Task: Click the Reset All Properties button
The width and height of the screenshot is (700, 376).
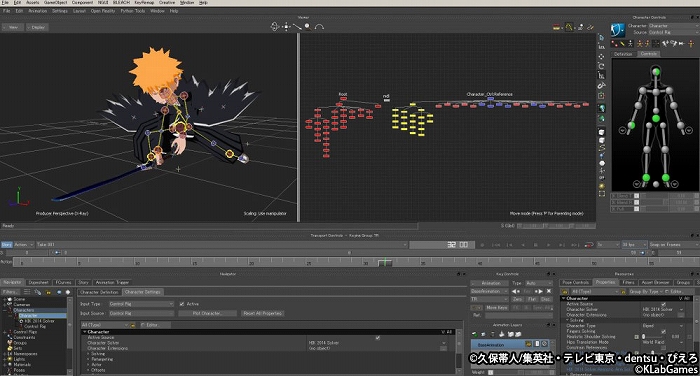Action: tap(262, 313)
